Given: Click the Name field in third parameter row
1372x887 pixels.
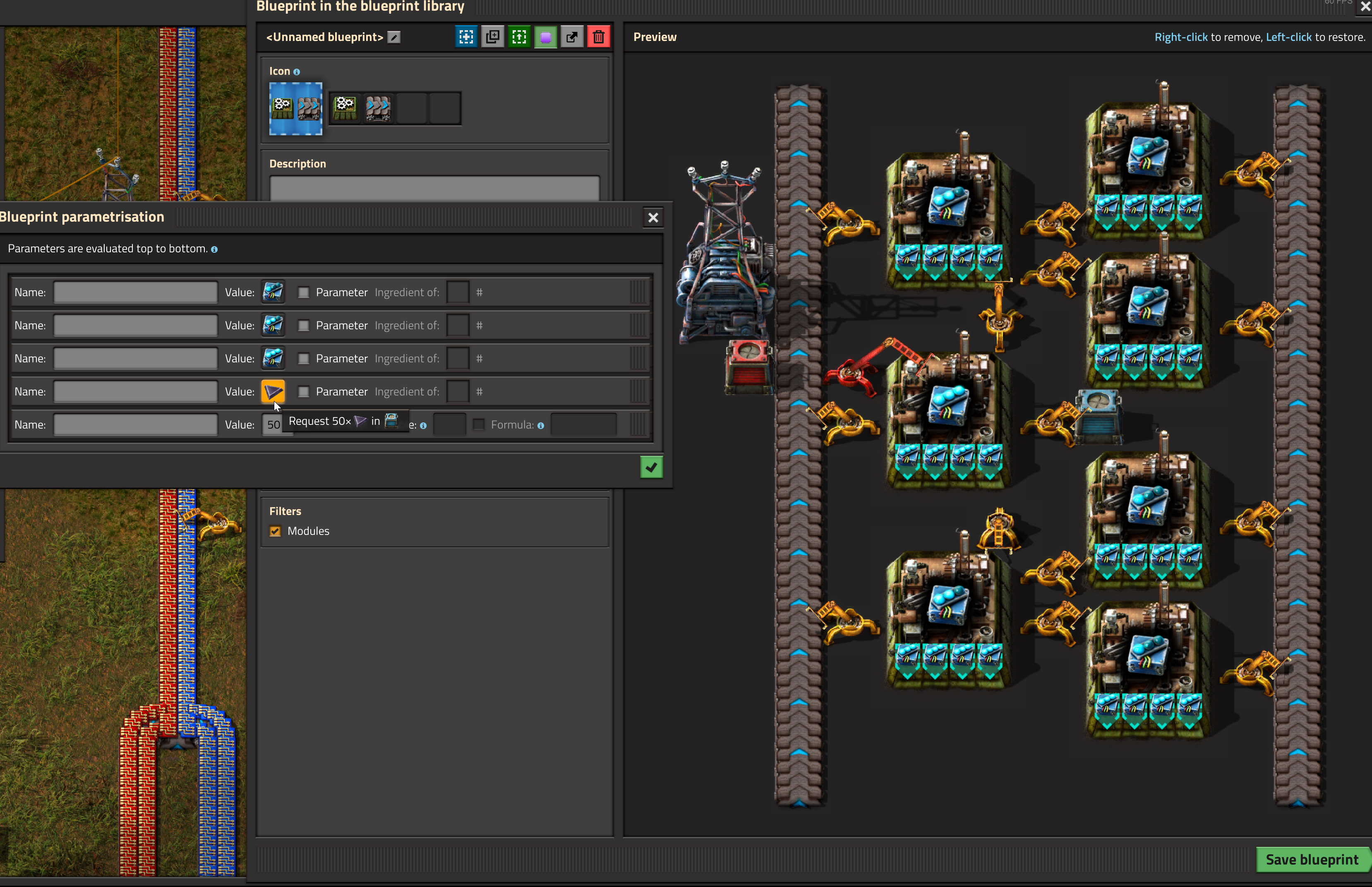Looking at the screenshot, I should coord(135,358).
